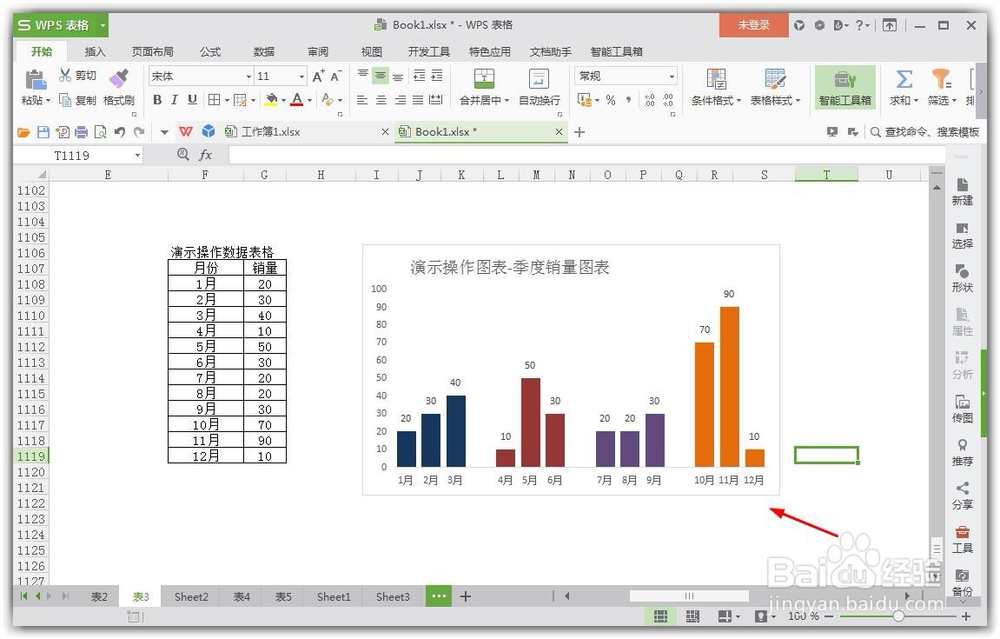Expand fill color dropdown arrow
1000x639 pixels.
pyautogui.click(x=283, y=100)
